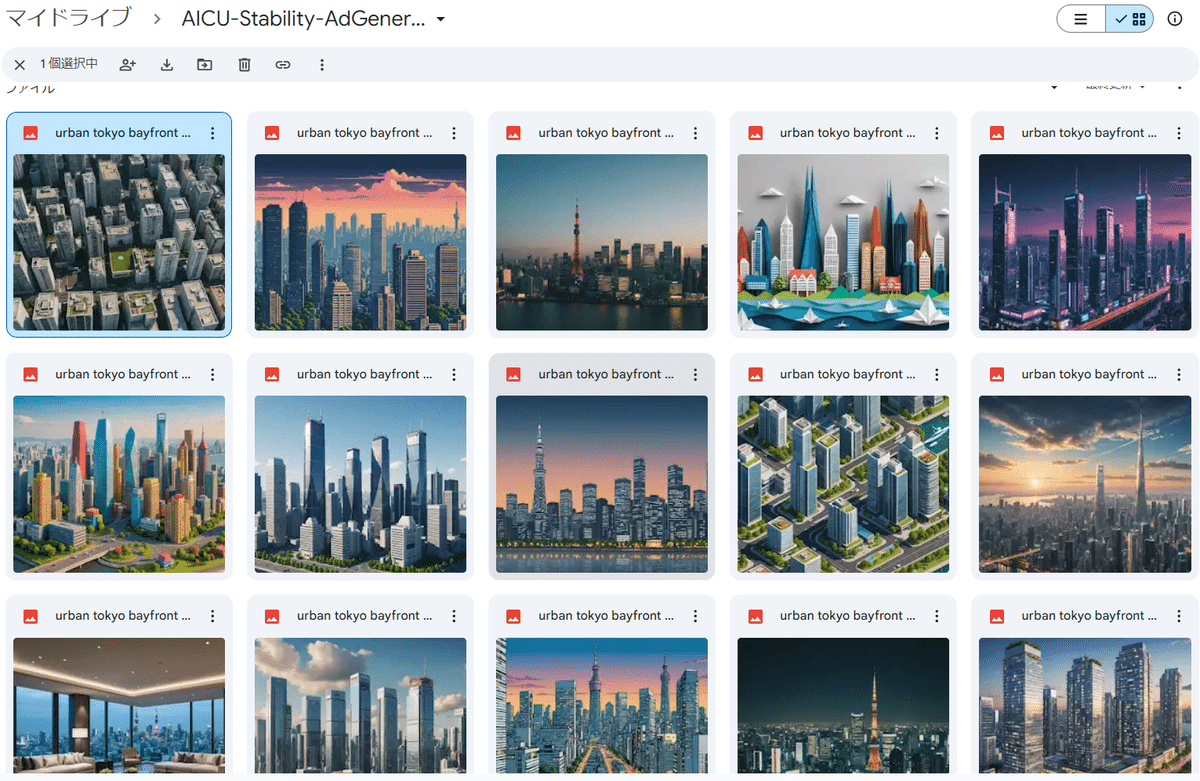Screen dimensions: 1200x781
Task: Open more menu on blue glass skyscrapers card
Action: tap(454, 375)
